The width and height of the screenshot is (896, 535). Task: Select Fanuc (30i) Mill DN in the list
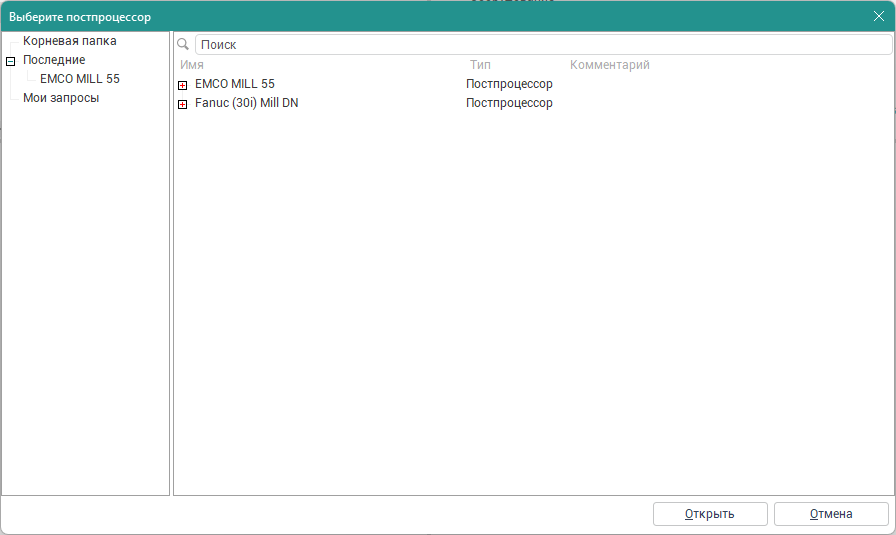(246, 103)
